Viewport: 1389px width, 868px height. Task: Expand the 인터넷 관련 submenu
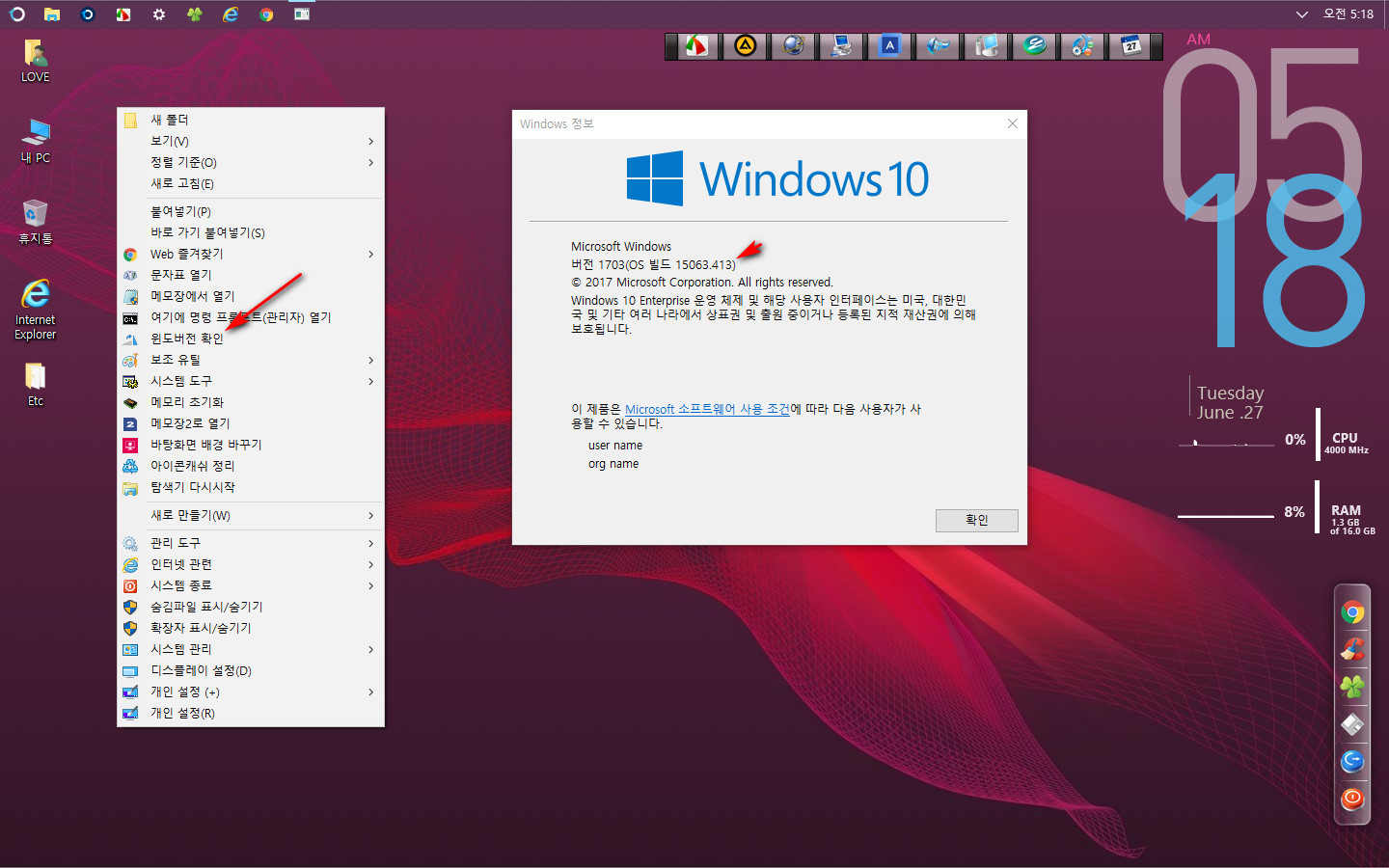click(251, 564)
